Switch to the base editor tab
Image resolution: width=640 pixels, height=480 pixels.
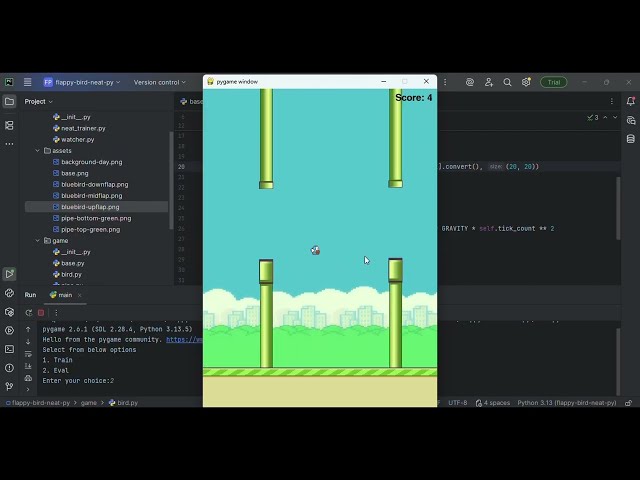pyautogui.click(x=191, y=102)
